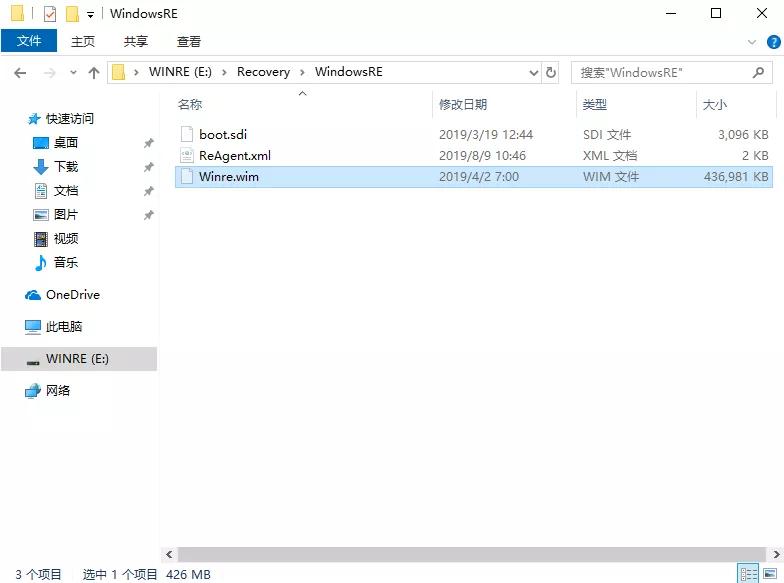Click the Back navigation arrow
This screenshot has width=784, height=583.
point(20,72)
